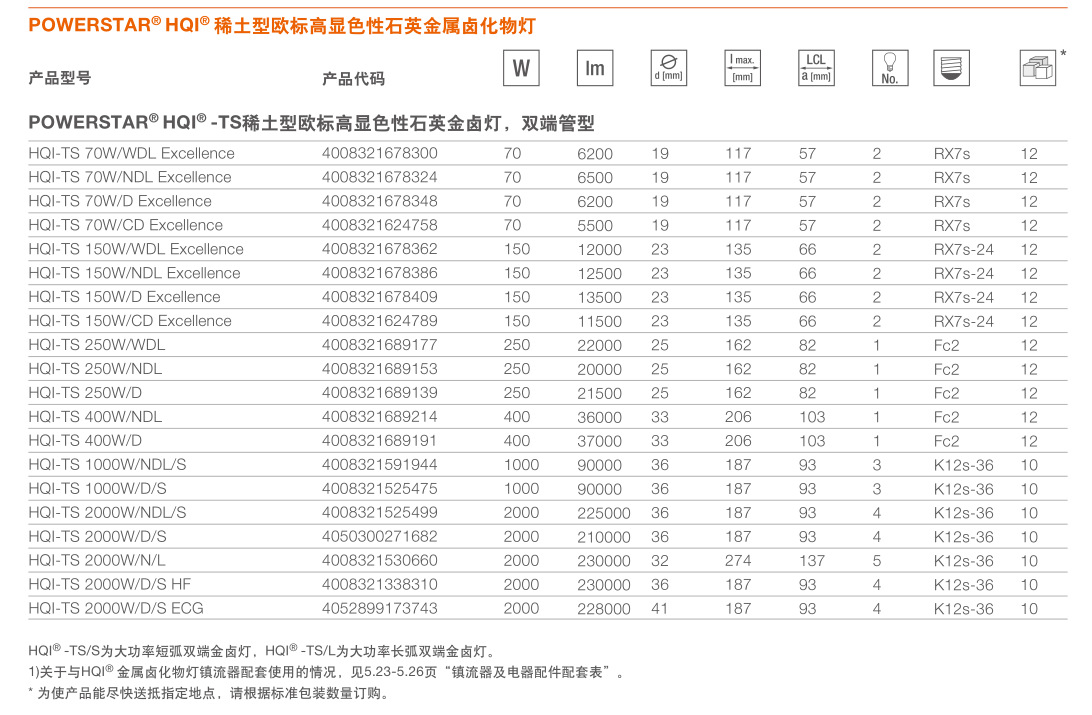Viewport: 1092px width, 715px height.
Task: Click the diameter d [mm] header icon
Action: coord(669,68)
